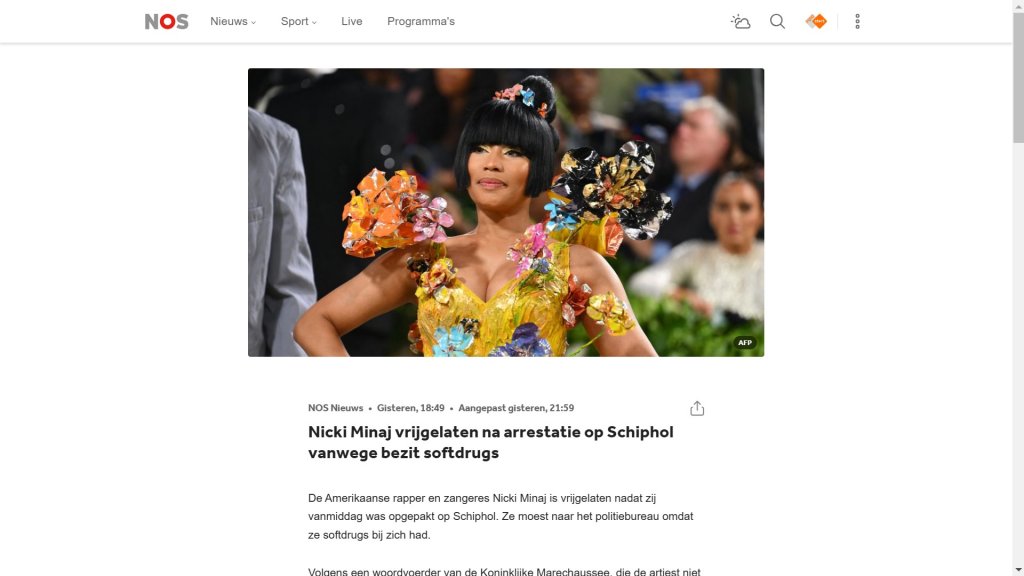Open the NOS logo homepage
The image size is (1024, 576).
click(x=167, y=22)
